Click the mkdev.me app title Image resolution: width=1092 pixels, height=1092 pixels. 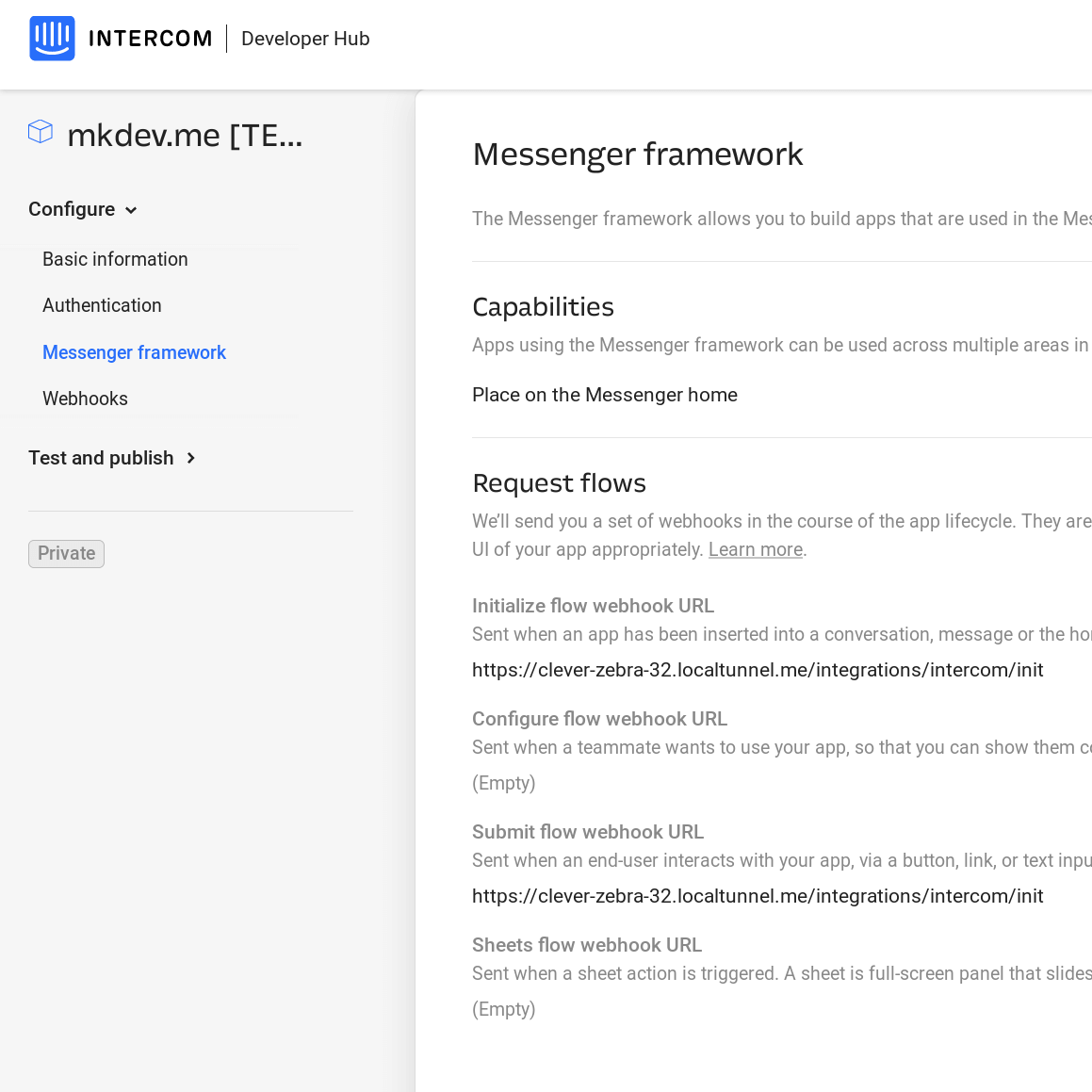coord(185,135)
